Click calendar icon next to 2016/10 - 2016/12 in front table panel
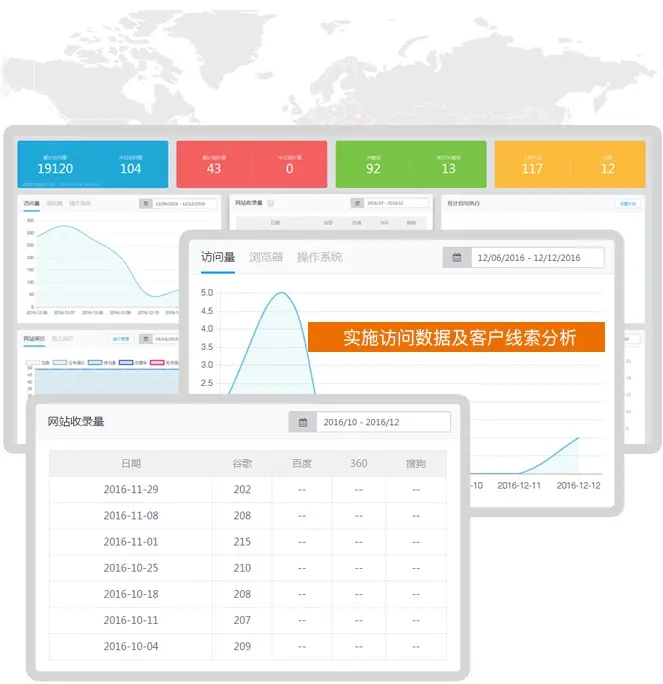This screenshot has width=663, height=684. [303, 422]
